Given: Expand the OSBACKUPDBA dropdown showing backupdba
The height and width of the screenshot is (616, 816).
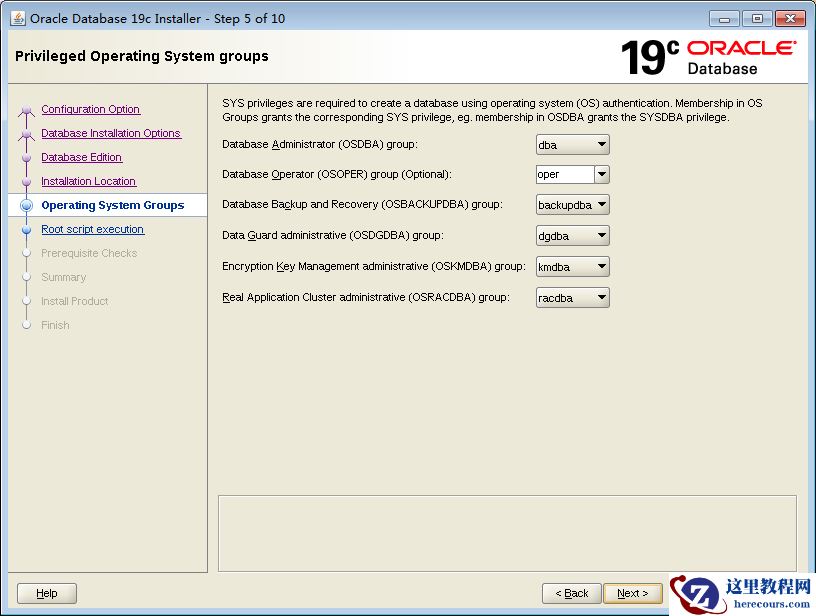Looking at the screenshot, I should 572,205.
